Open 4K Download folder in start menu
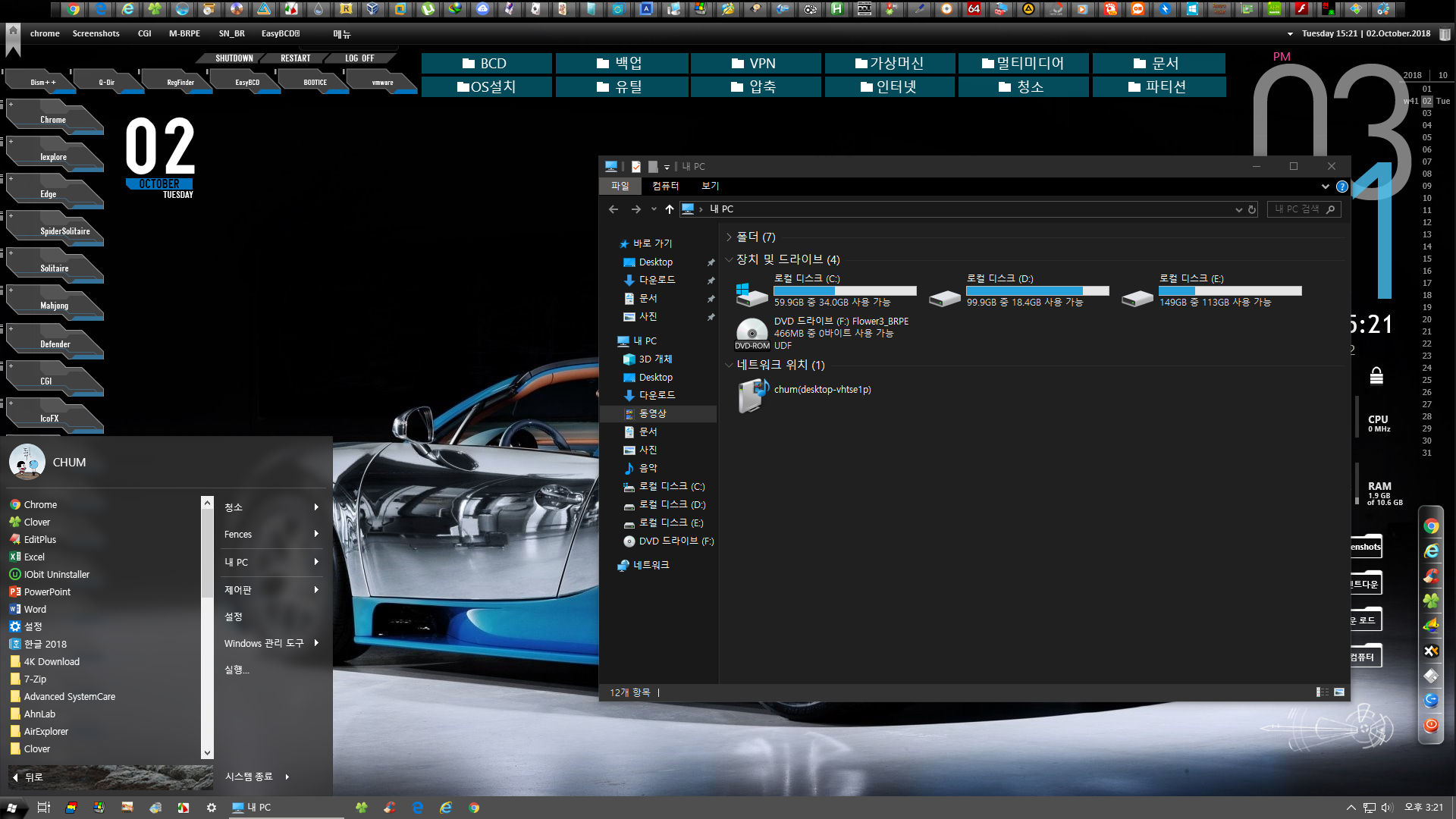 click(x=45, y=661)
